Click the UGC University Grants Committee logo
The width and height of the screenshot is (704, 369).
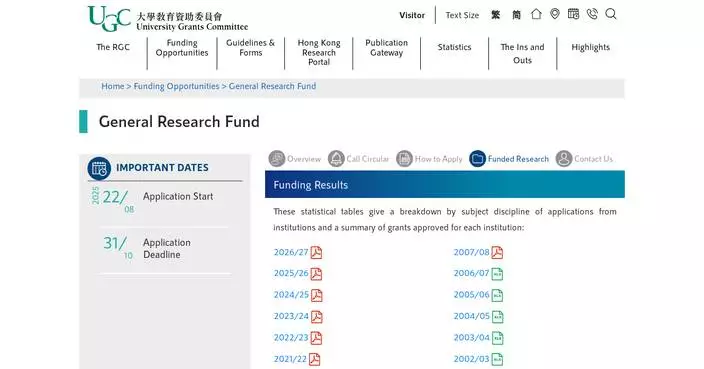168,19
